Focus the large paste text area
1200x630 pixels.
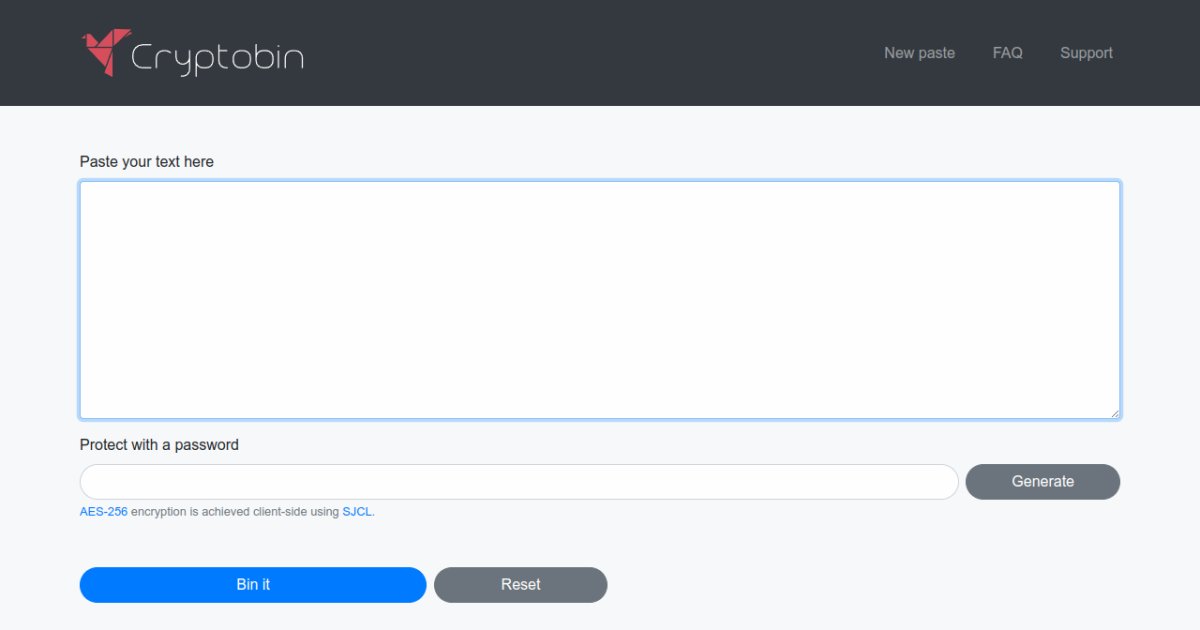tap(600, 299)
